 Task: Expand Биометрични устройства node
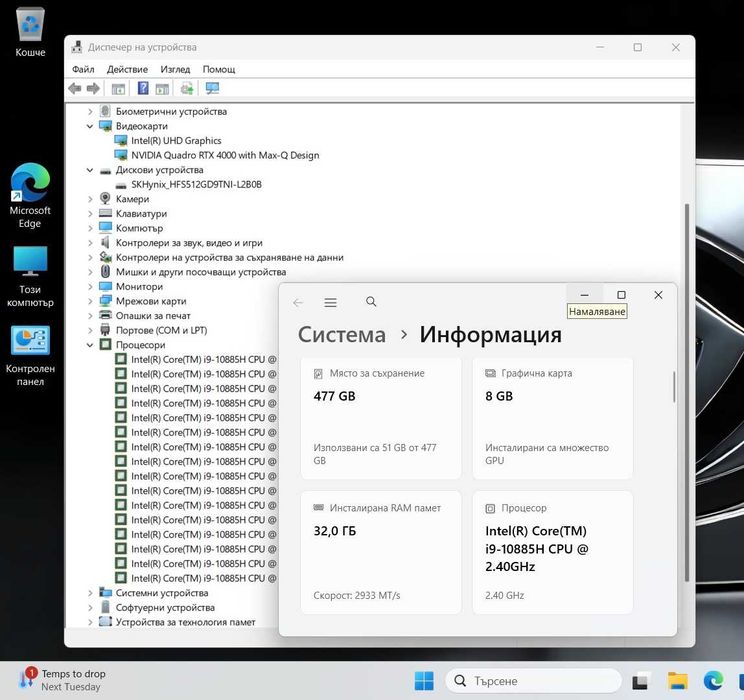click(90, 112)
